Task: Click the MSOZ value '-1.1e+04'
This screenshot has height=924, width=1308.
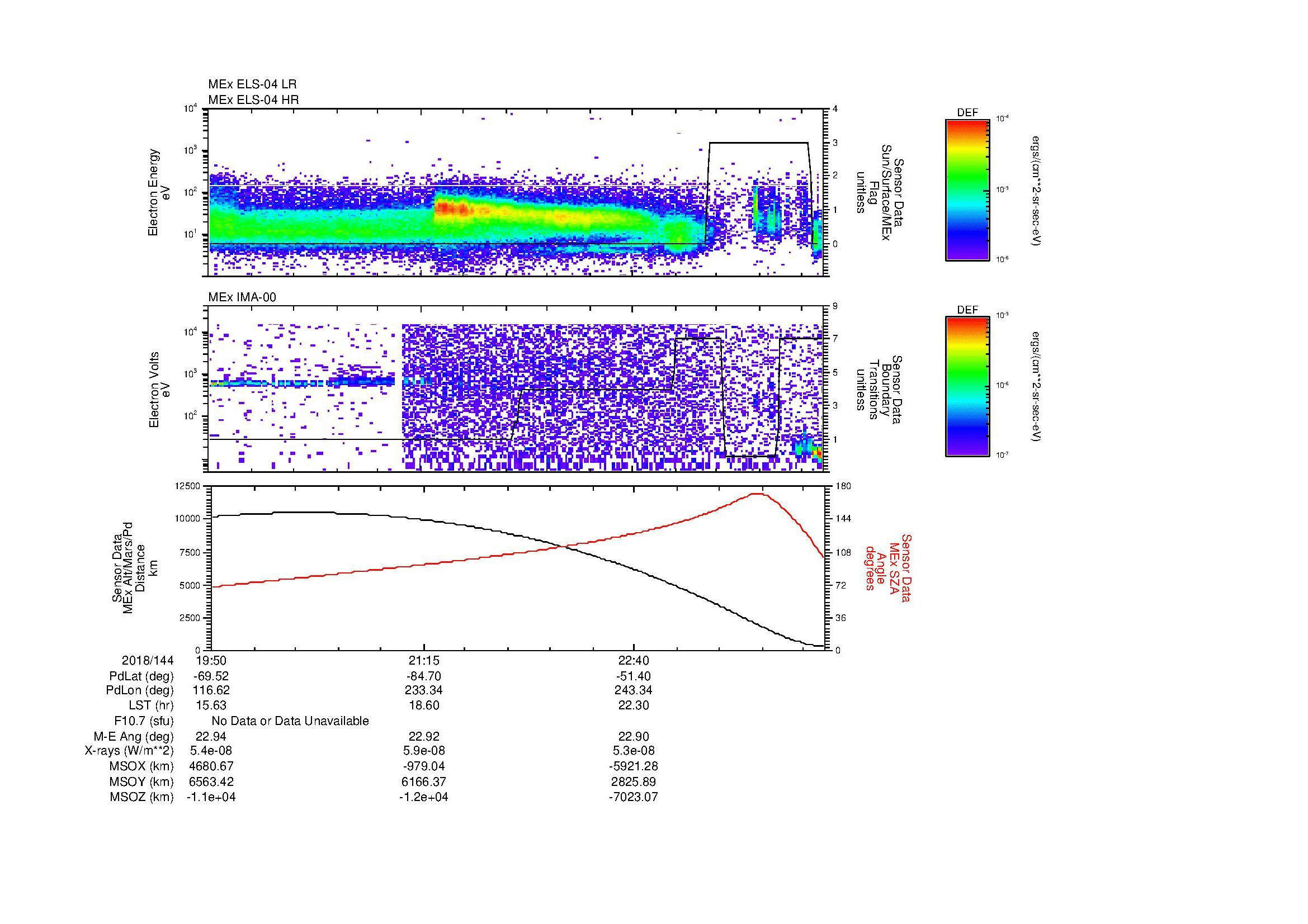Action: coord(211,797)
